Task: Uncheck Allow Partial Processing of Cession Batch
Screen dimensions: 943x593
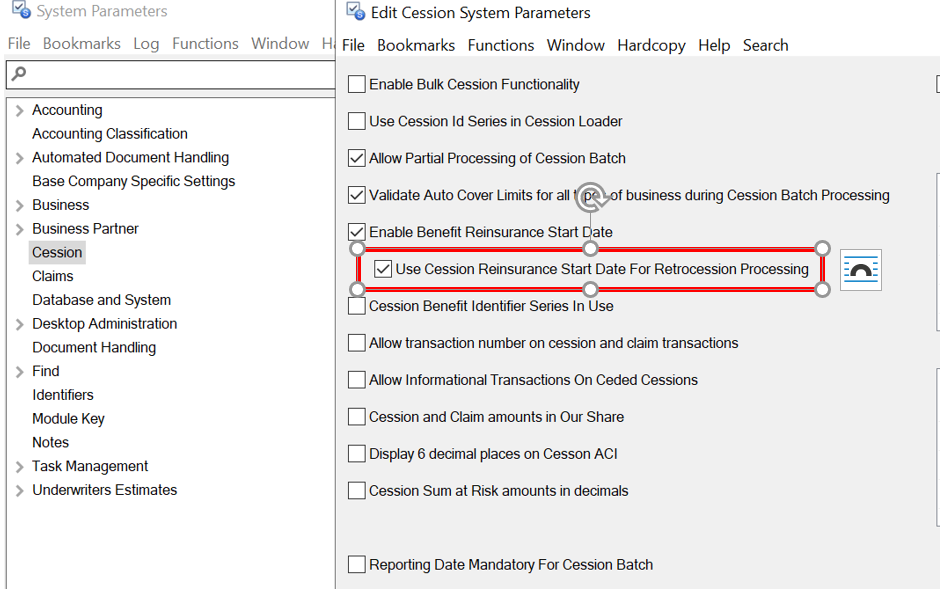Action: coord(357,158)
